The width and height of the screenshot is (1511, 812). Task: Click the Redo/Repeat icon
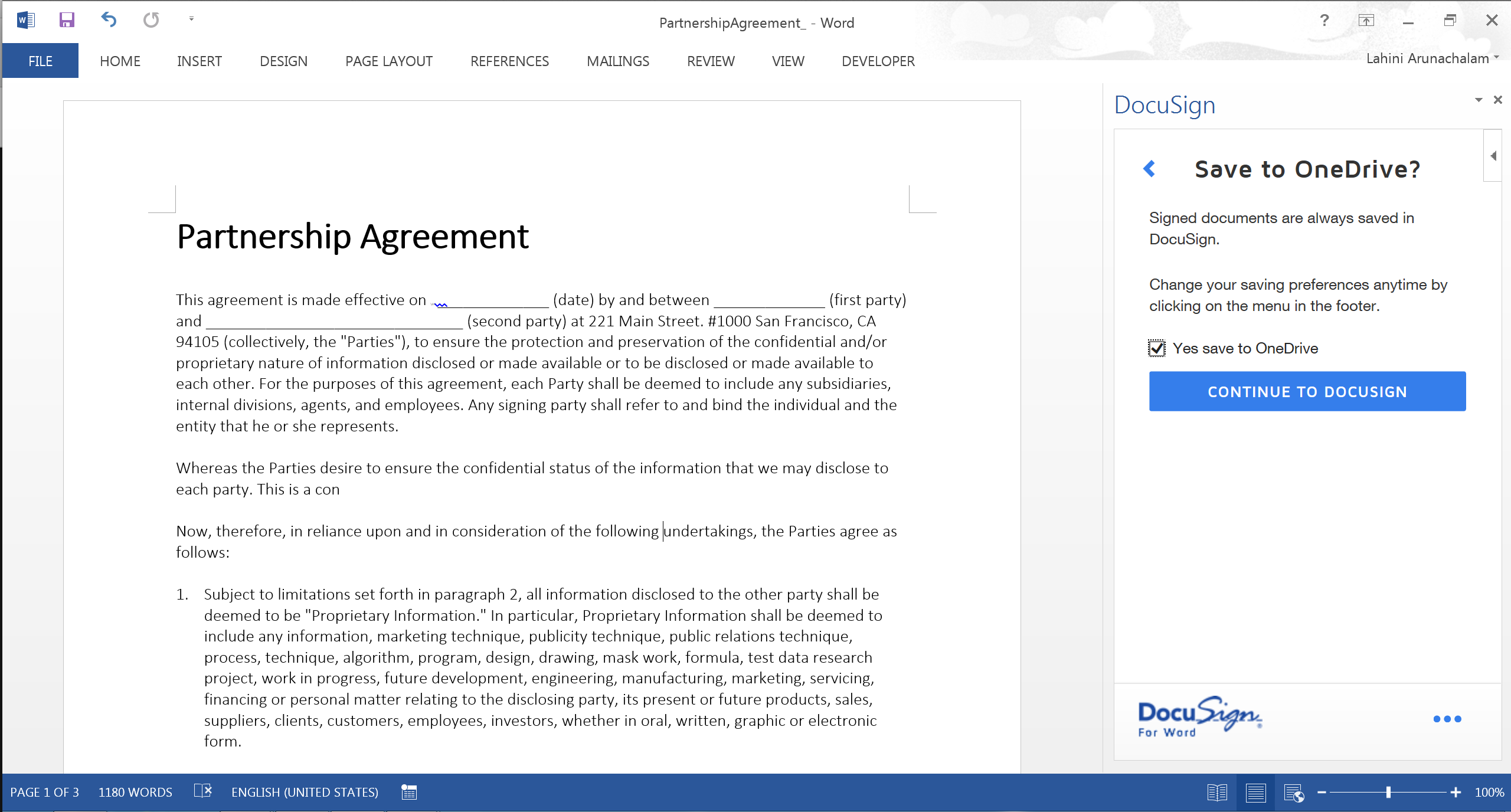click(x=151, y=20)
